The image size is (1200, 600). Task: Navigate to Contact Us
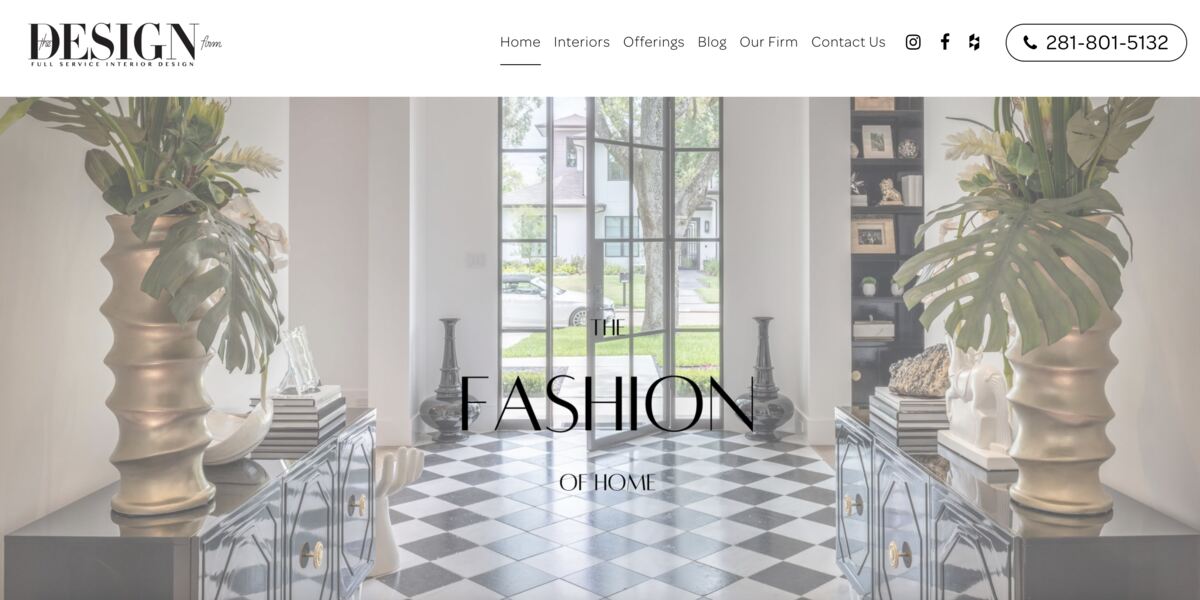tap(848, 42)
